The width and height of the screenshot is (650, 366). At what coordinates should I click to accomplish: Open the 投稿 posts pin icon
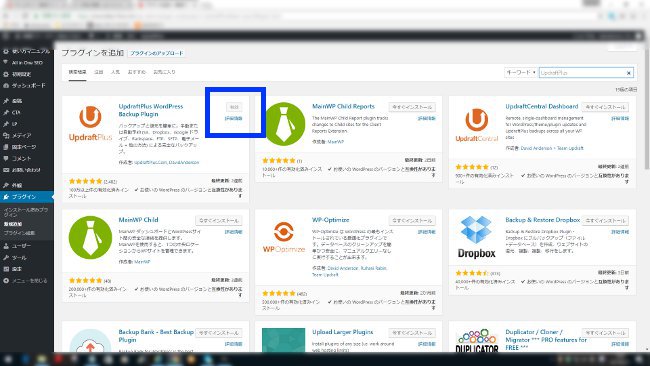pyautogui.click(x=6, y=101)
